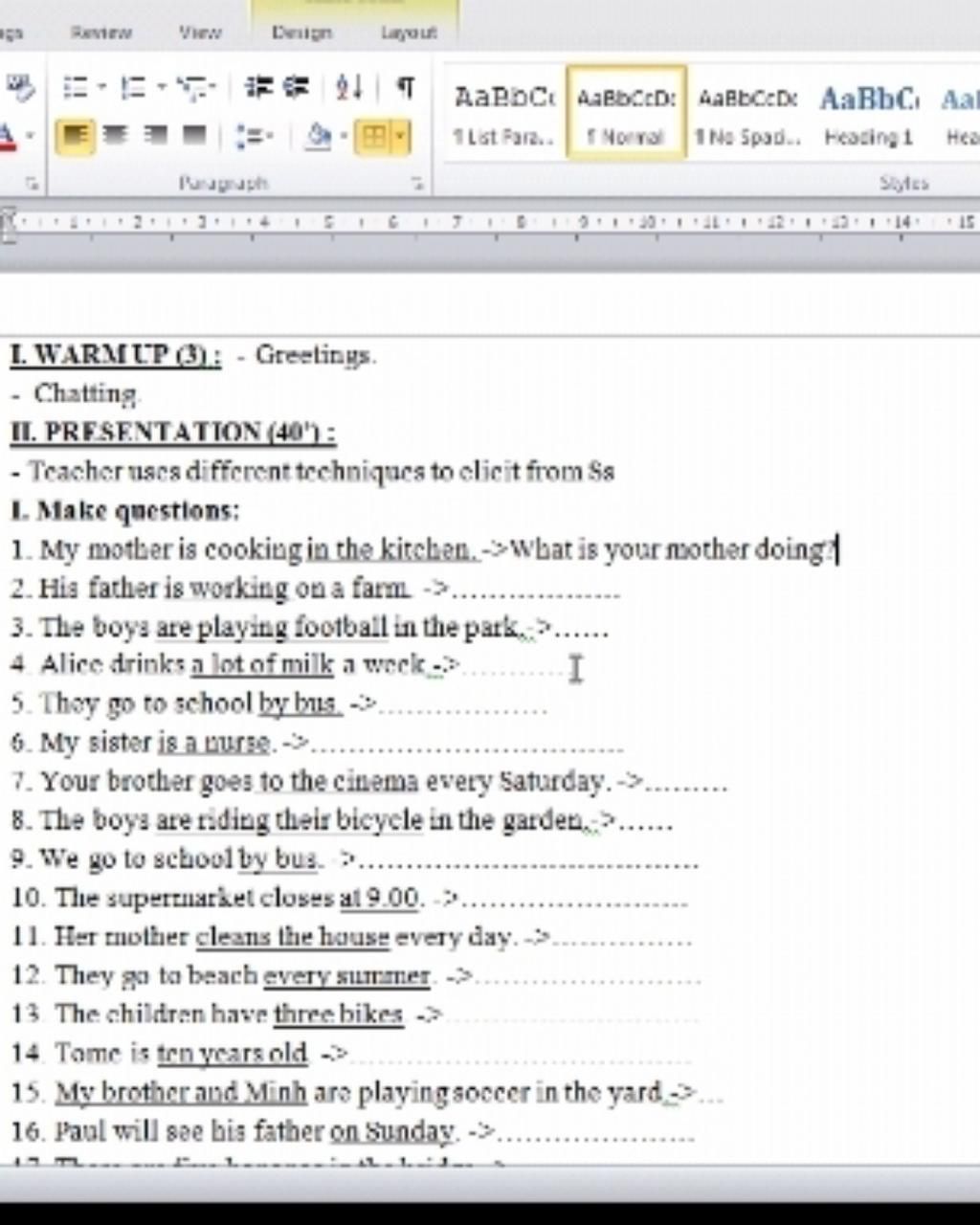Apply the Normal style
Screen dimensions: 980x1225
pos(626,113)
